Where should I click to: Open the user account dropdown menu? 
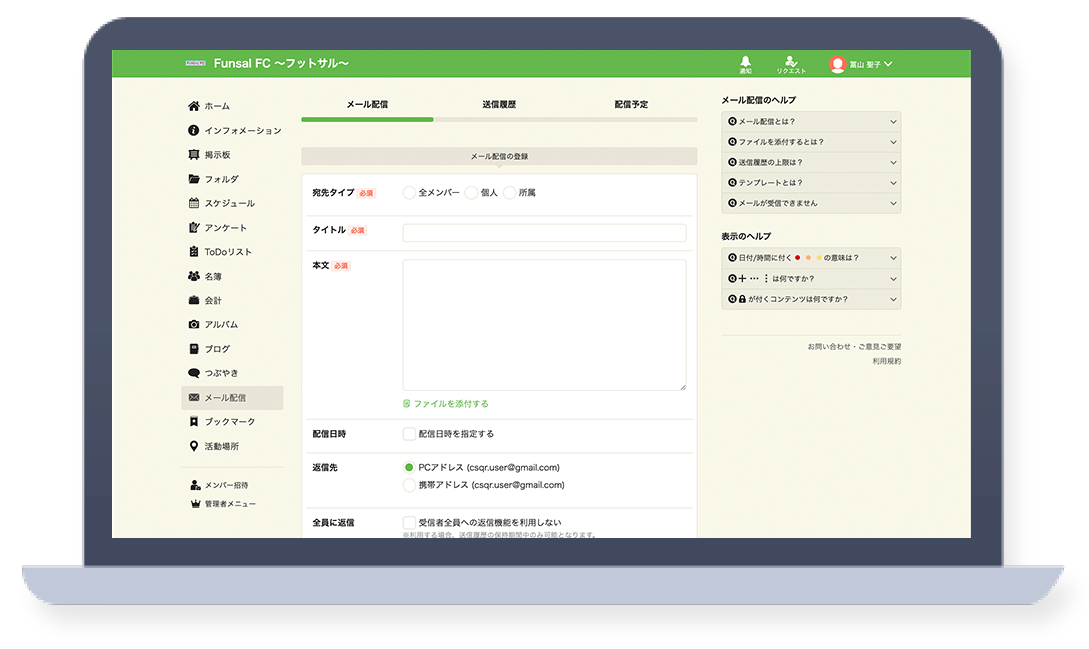[861, 65]
